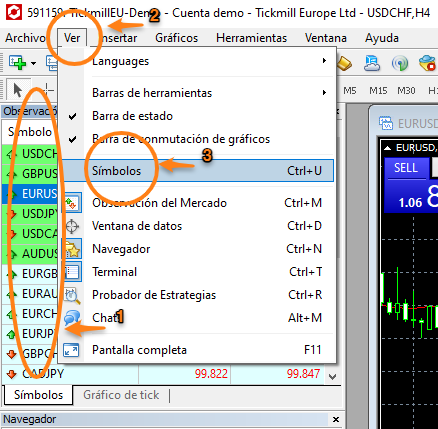Open the Terminal menu entry
The width and height of the screenshot is (438, 429).
197,272
